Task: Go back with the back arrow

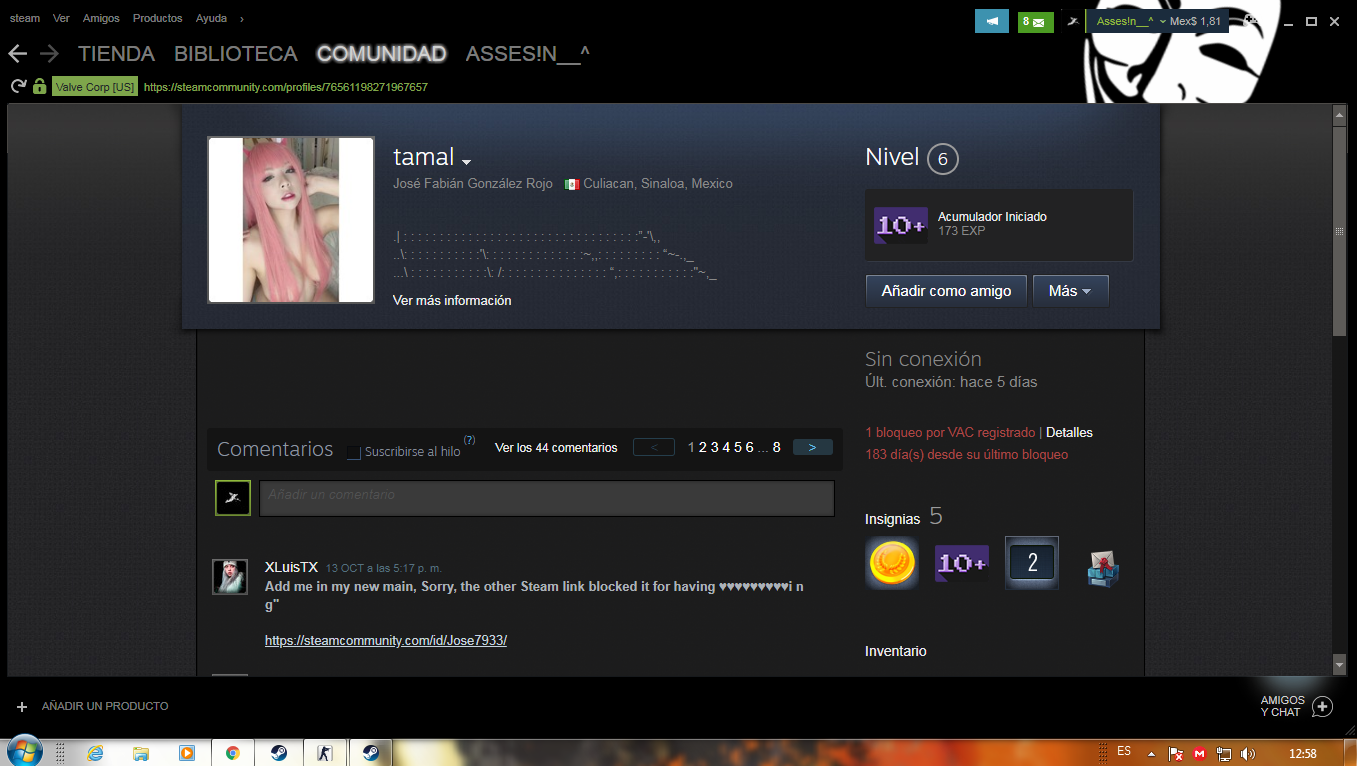Action: click(x=17, y=54)
